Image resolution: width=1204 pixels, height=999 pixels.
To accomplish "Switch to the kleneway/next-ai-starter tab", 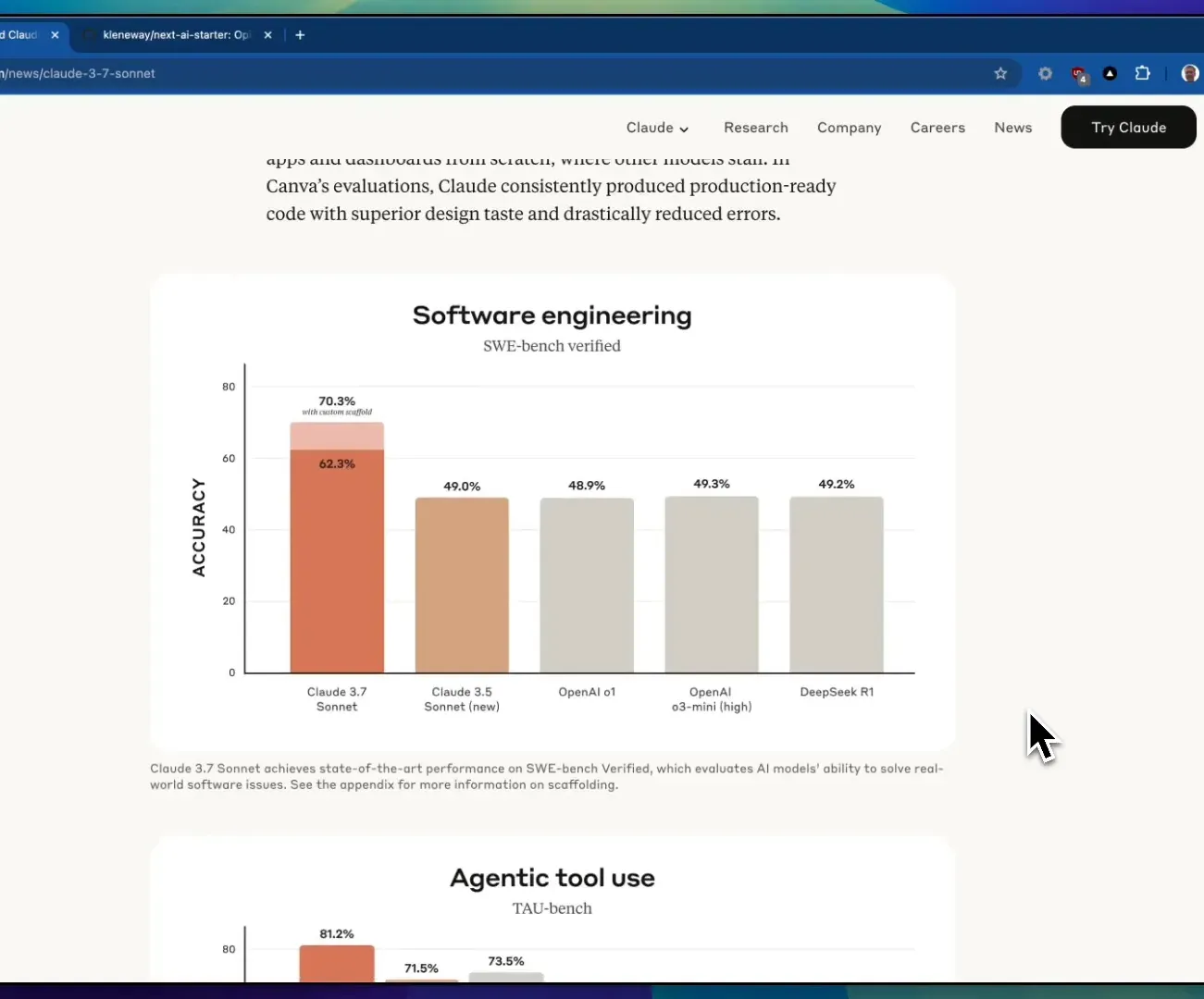I will [x=176, y=35].
